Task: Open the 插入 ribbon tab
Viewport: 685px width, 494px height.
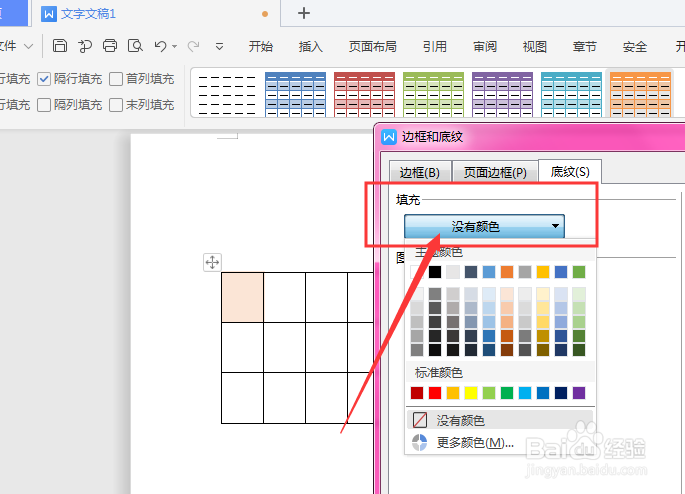Action: pyautogui.click(x=311, y=46)
